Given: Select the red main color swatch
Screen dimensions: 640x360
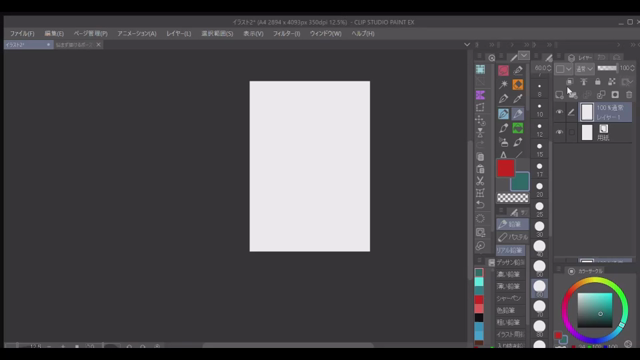Looking at the screenshot, I should coord(505,168).
